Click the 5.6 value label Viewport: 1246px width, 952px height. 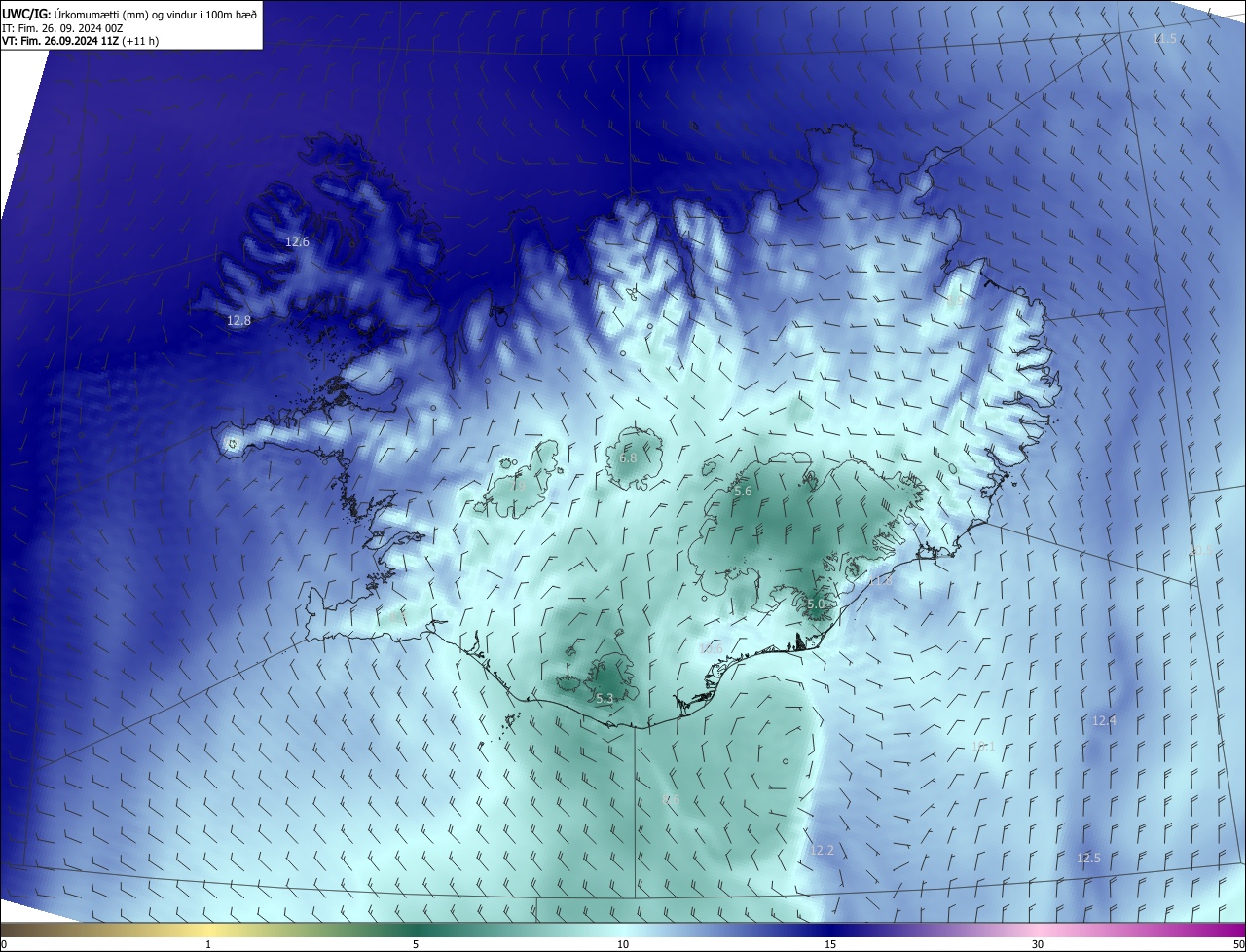(743, 492)
